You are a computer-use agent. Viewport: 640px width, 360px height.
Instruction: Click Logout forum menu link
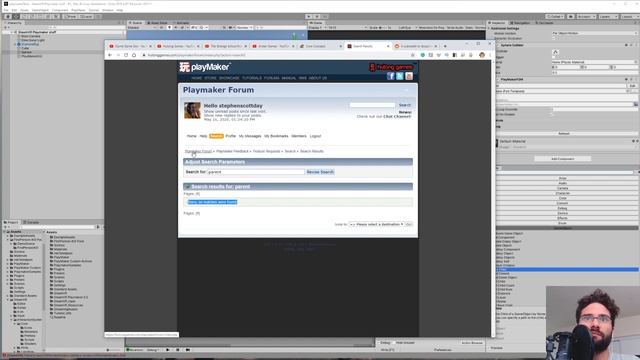(x=315, y=136)
